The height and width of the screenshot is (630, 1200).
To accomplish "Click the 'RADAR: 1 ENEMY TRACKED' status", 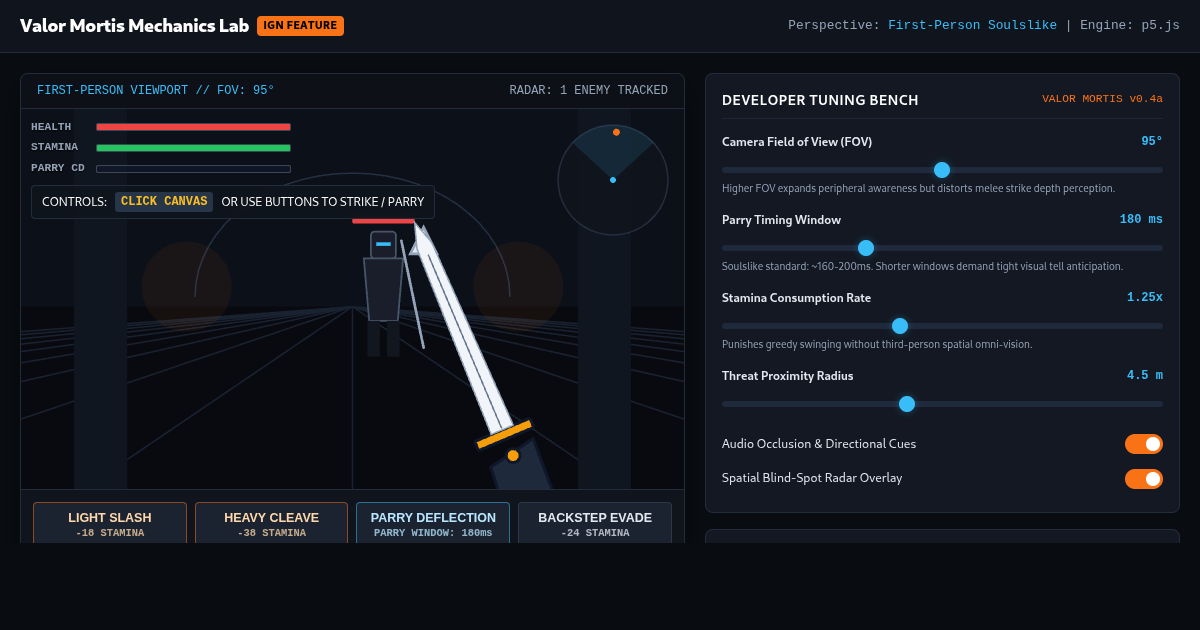I will point(588,91).
